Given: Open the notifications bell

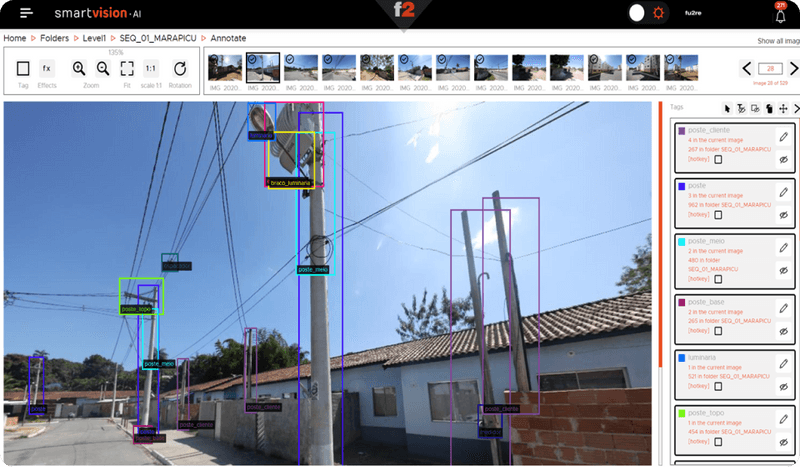Looking at the screenshot, I should click(x=781, y=15).
